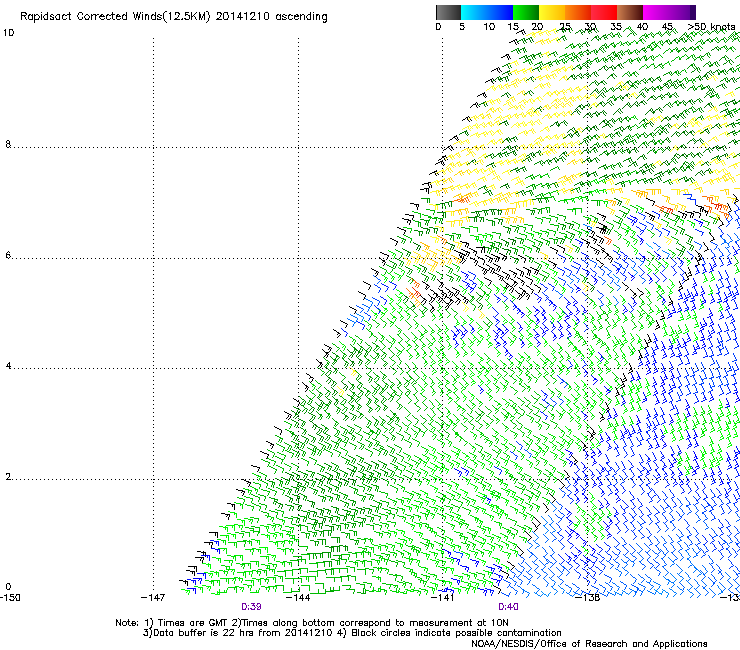This screenshot has width=740, height=650.
Task: Click the legend tick label '10'
Action: pos(489,27)
